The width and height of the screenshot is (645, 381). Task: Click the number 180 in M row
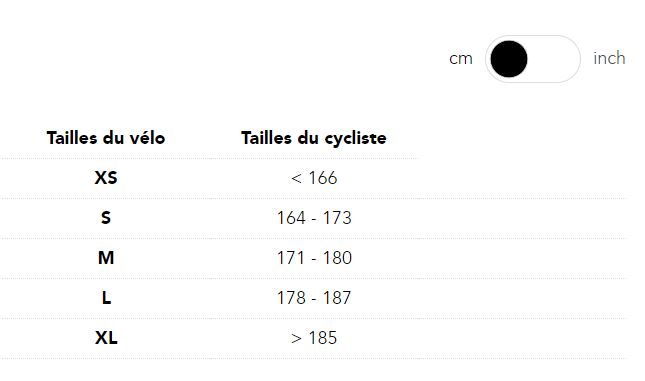click(x=337, y=258)
